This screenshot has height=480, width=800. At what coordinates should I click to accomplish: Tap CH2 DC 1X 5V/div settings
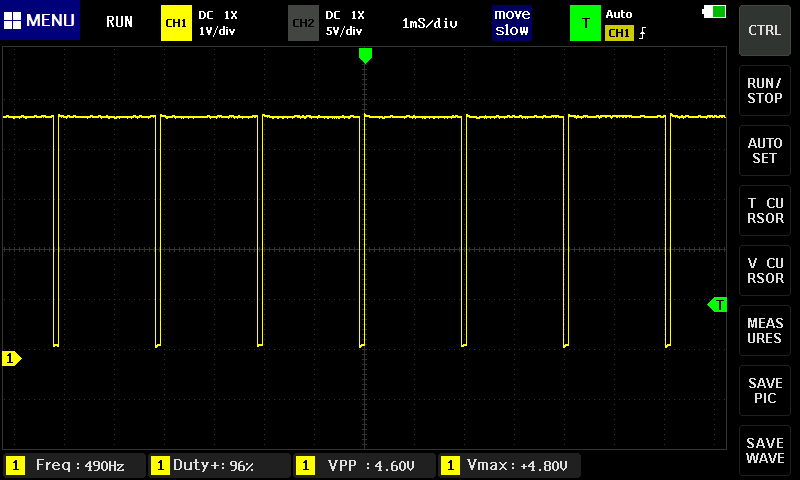[x=345, y=23]
